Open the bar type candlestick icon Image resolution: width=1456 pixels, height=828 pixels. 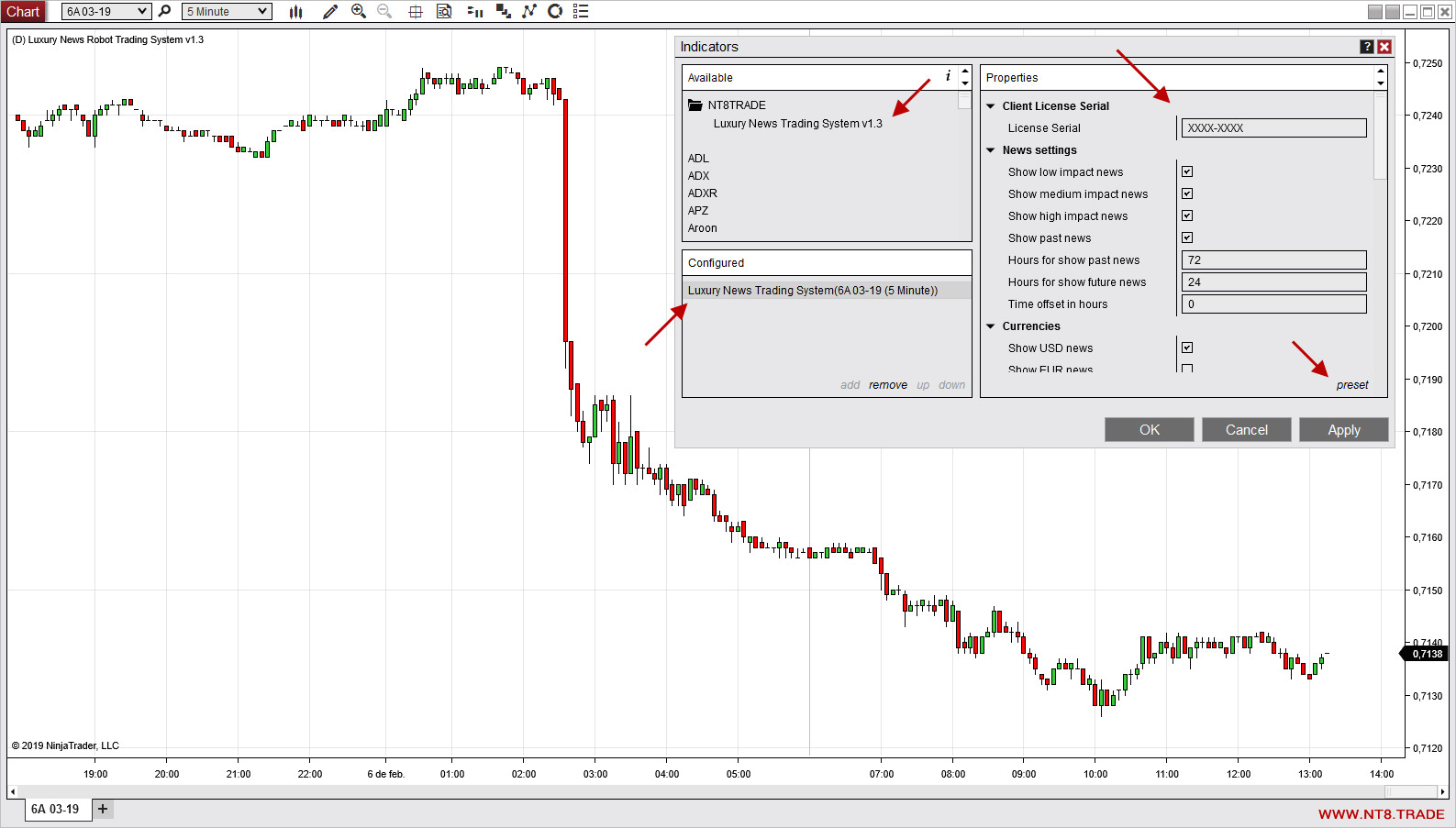[295, 11]
